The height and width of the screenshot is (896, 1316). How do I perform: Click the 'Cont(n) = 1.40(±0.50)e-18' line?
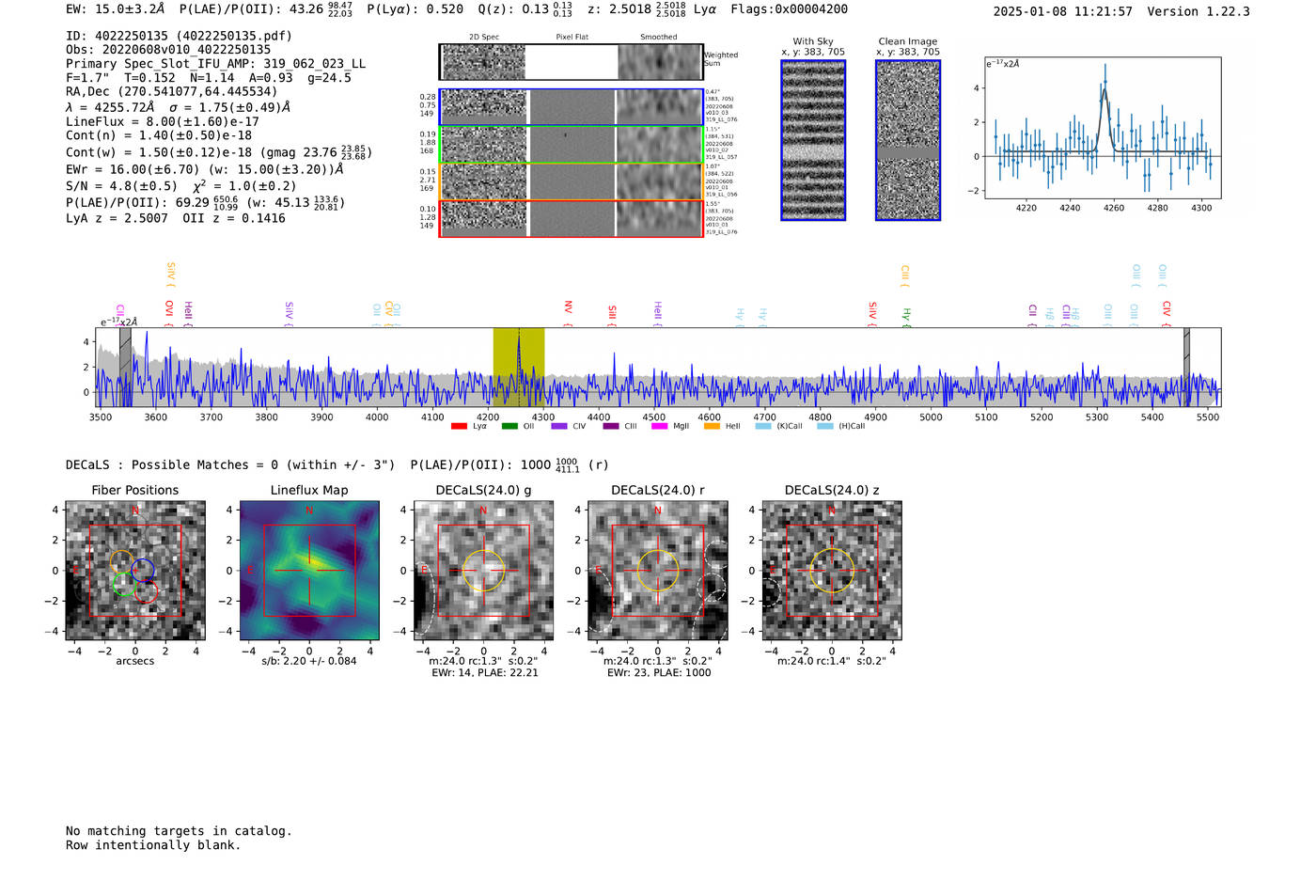click(x=159, y=135)
